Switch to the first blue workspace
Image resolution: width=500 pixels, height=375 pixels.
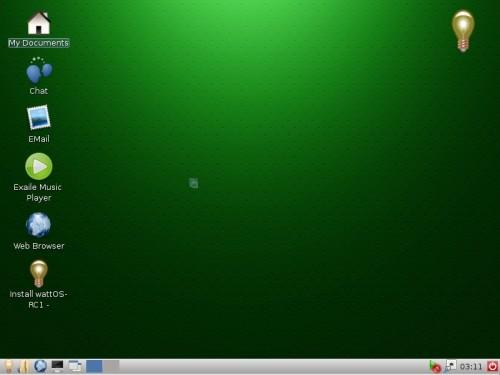(94, 367)
